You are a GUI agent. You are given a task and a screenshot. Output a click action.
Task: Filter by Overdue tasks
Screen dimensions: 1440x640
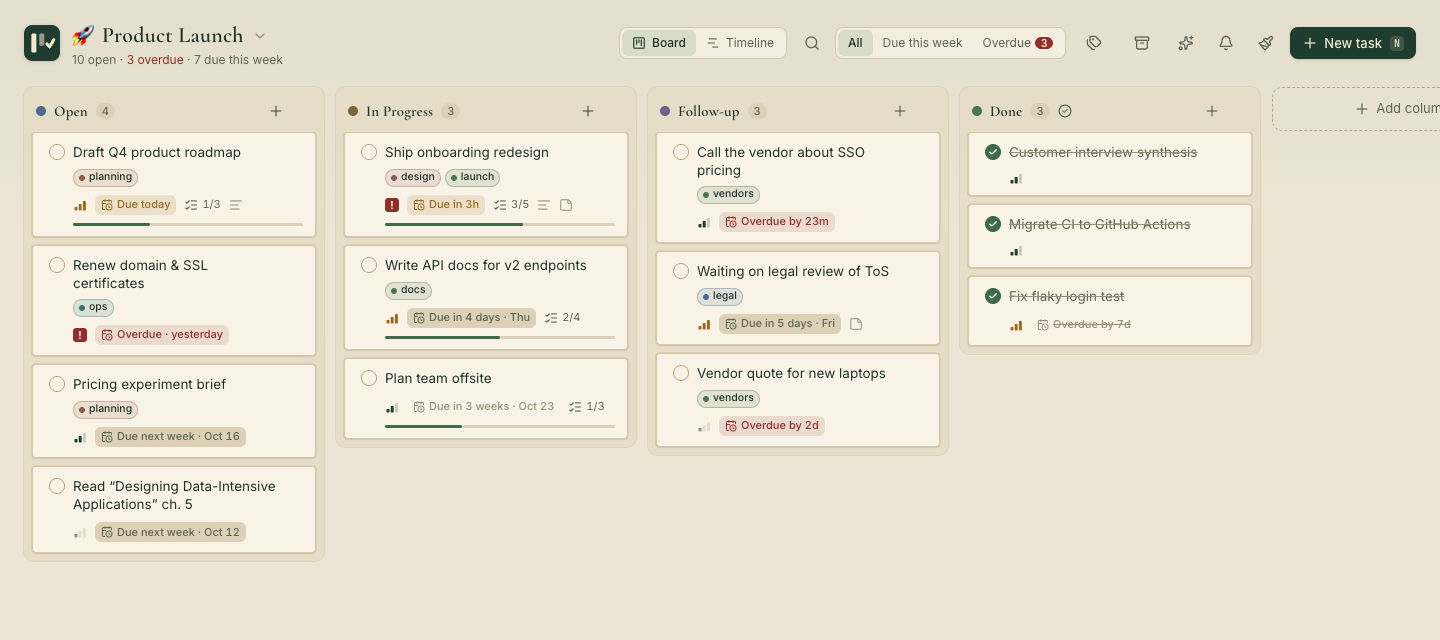pyautogui.click(x=1017, y=43)
